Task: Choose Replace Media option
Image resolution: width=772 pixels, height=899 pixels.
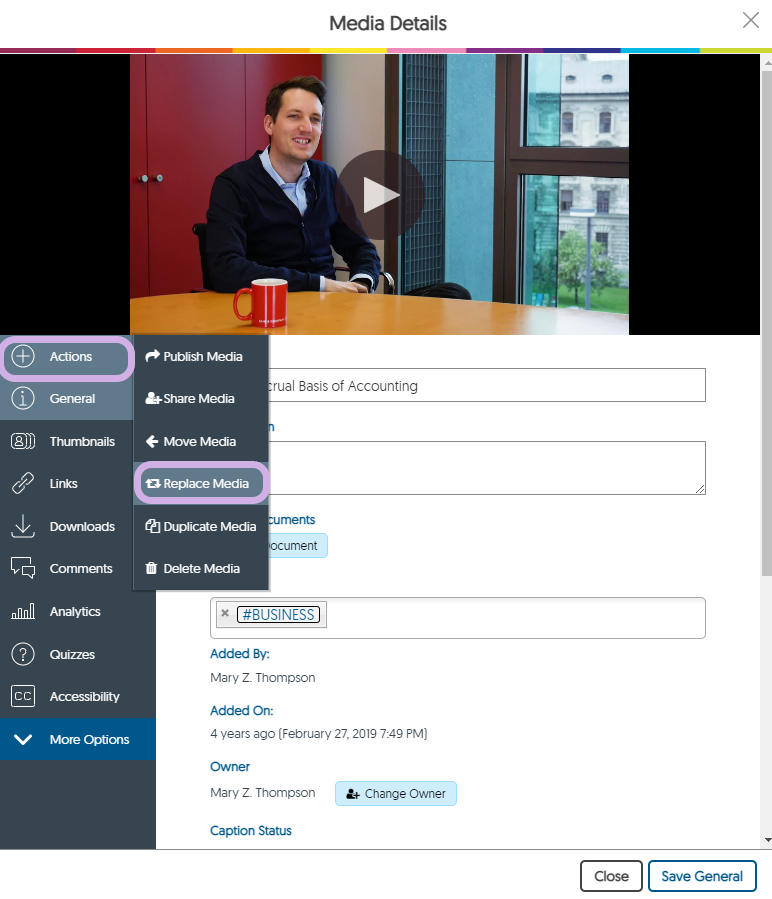Action: click(x=198, y=484)
